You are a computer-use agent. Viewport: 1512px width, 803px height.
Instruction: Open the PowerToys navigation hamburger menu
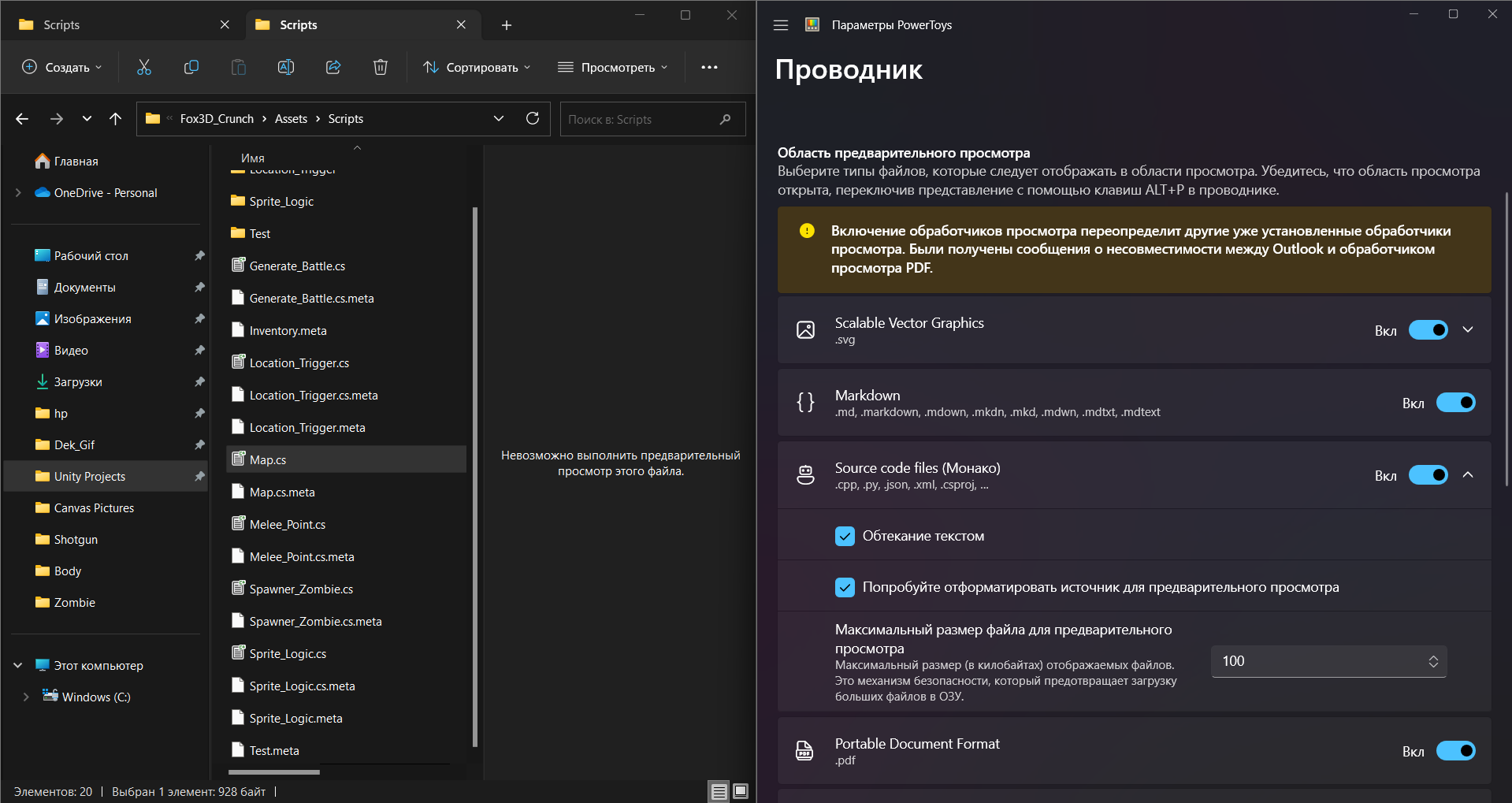(780, 24)
